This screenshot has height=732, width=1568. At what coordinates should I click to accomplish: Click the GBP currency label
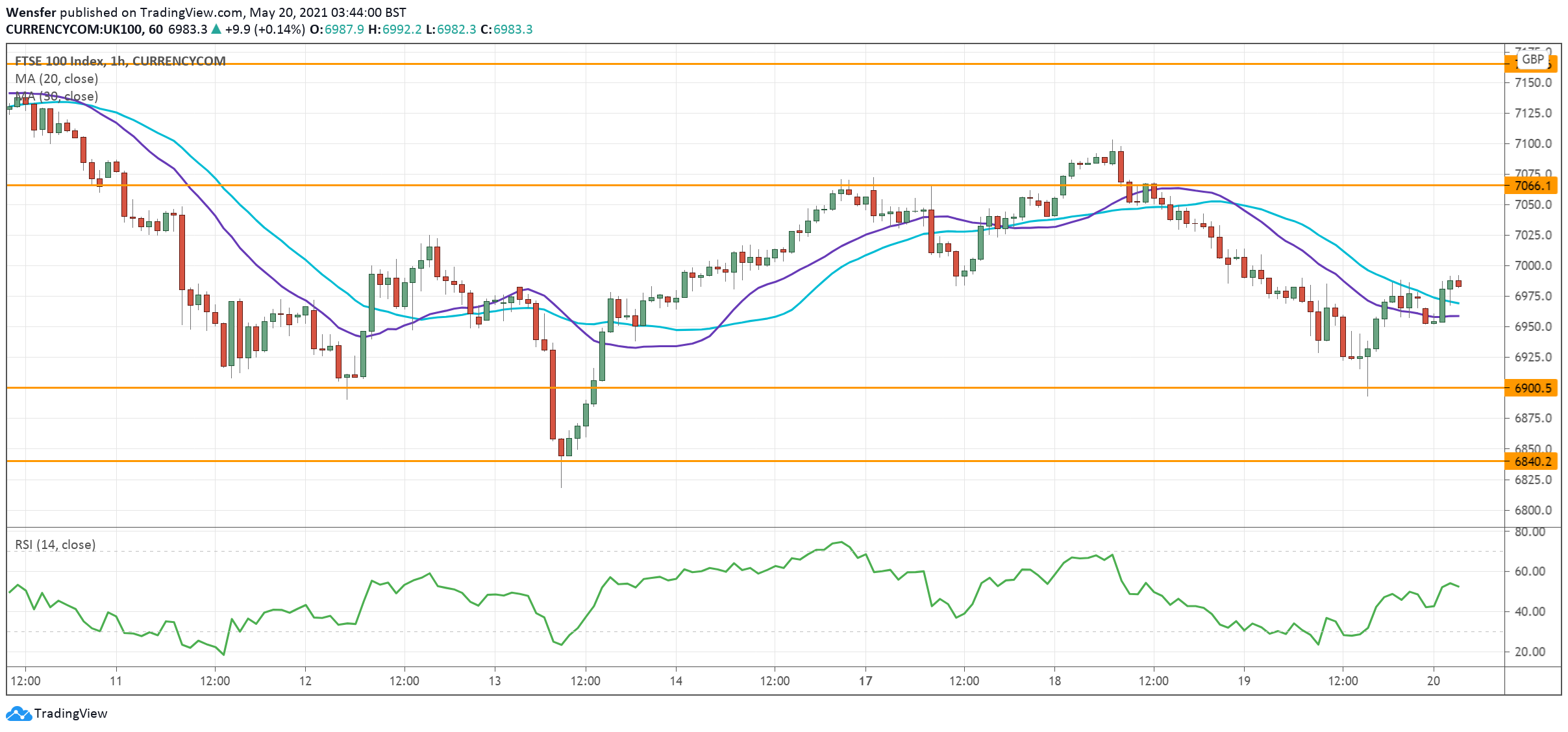(x=1533, y=60)
